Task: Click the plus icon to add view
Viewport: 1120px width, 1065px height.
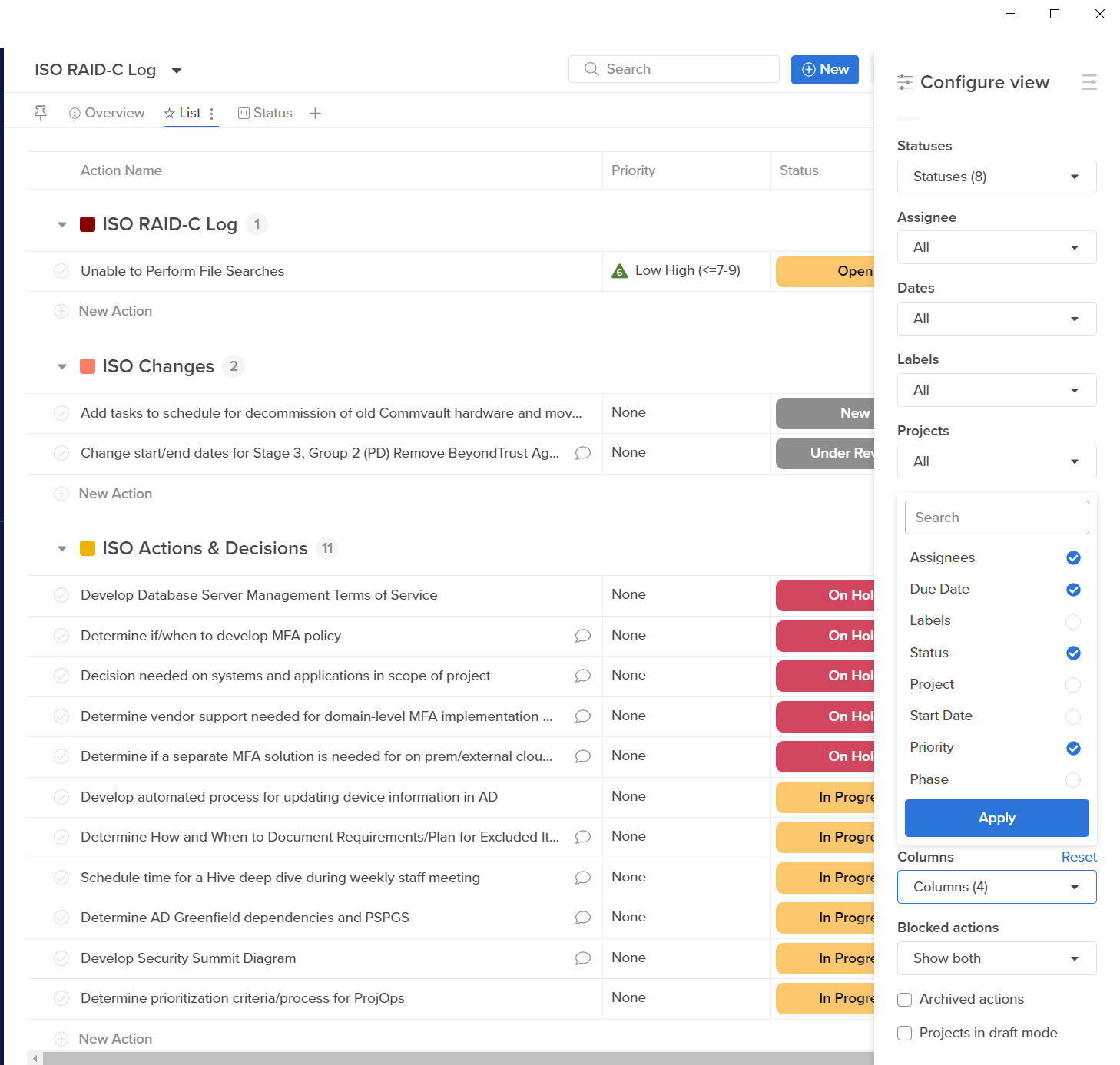Action: click(x=315, y=114)
